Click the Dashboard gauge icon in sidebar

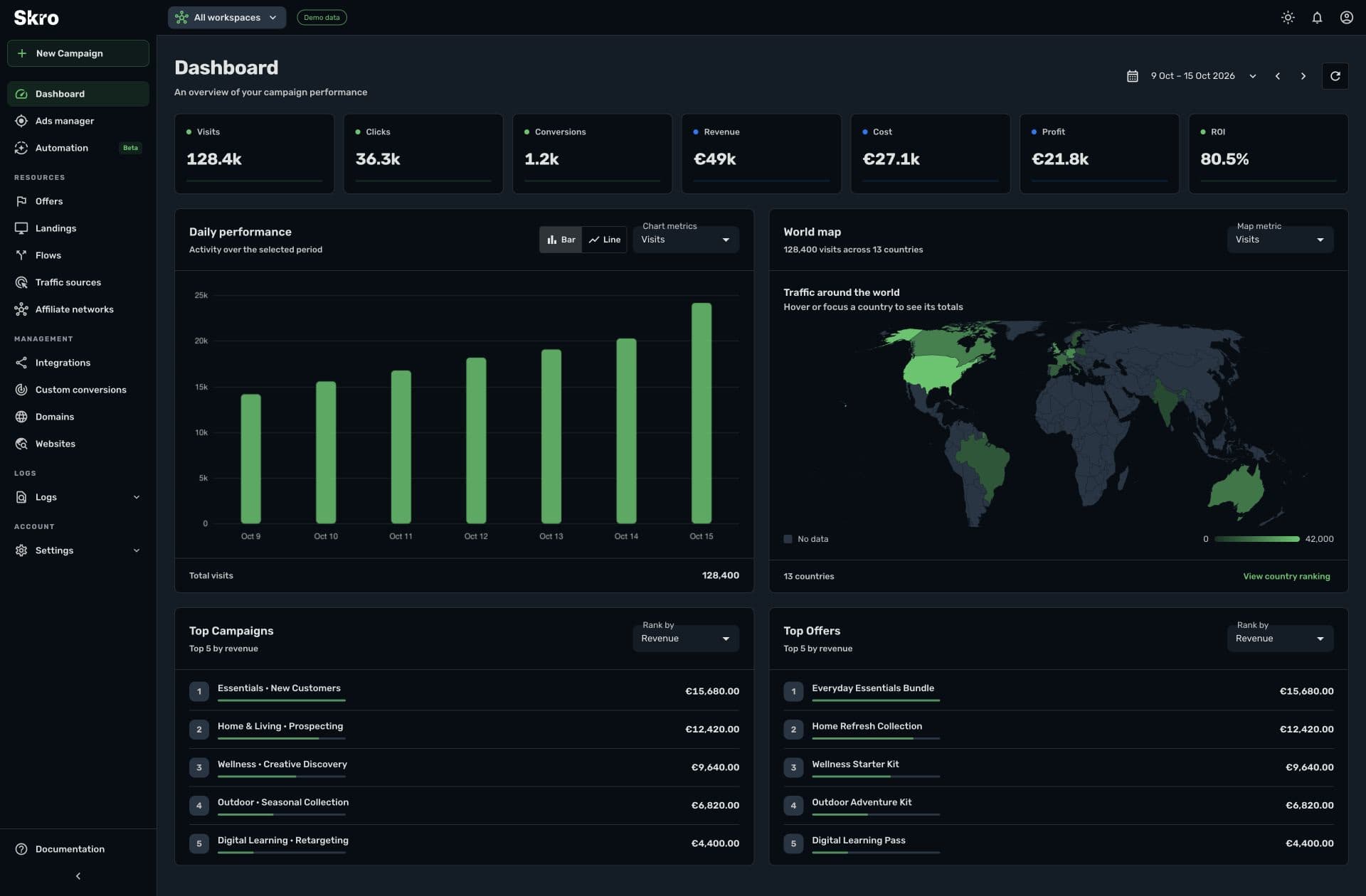coord(21,94)
